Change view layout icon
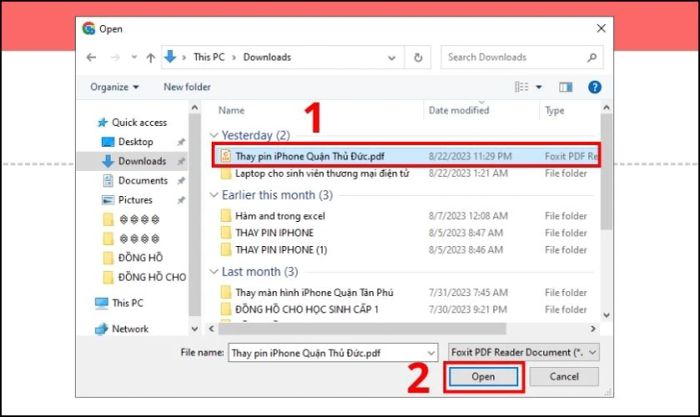The image size is (700, 417). coord(521,87)
